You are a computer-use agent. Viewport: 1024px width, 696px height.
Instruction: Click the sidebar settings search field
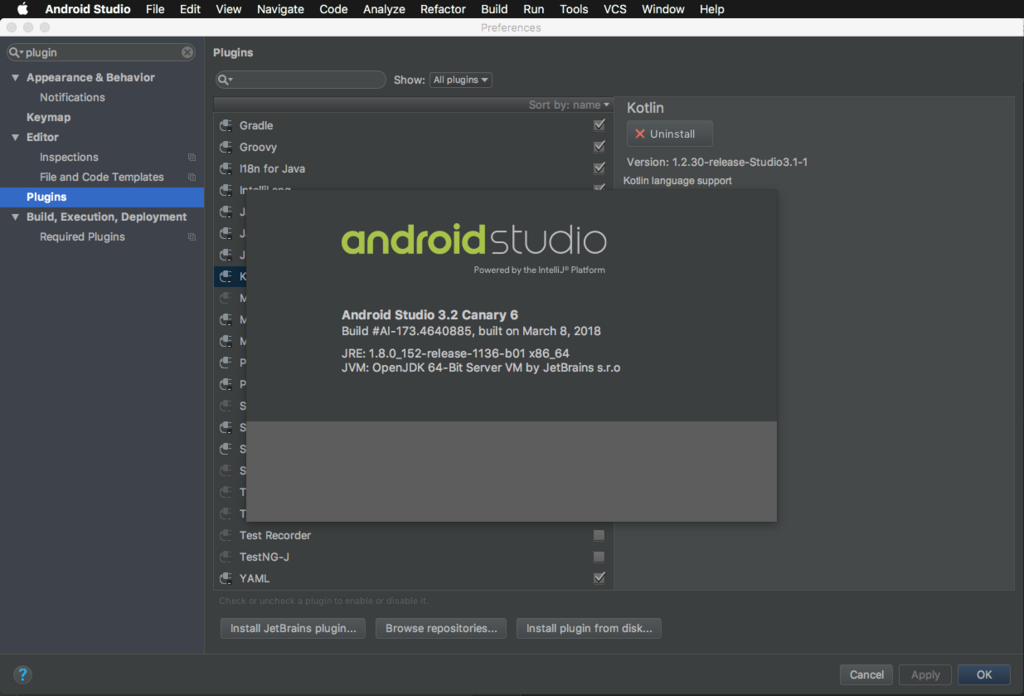(101, 52)
